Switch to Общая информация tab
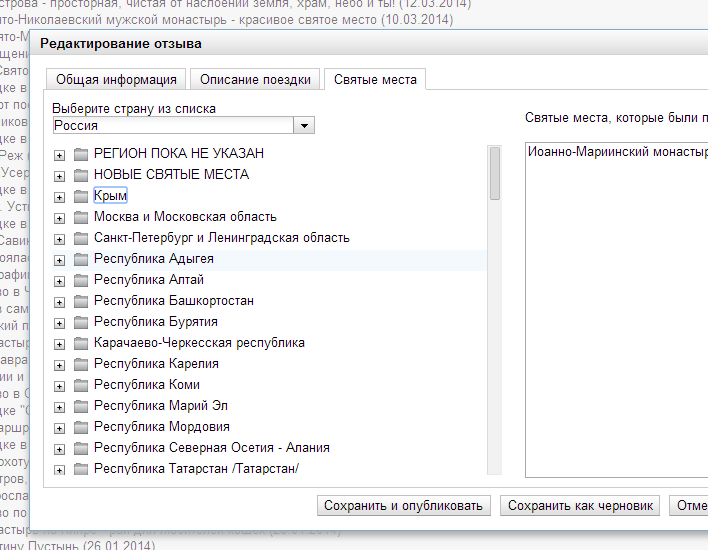708x550 pixels. [116, 80]
